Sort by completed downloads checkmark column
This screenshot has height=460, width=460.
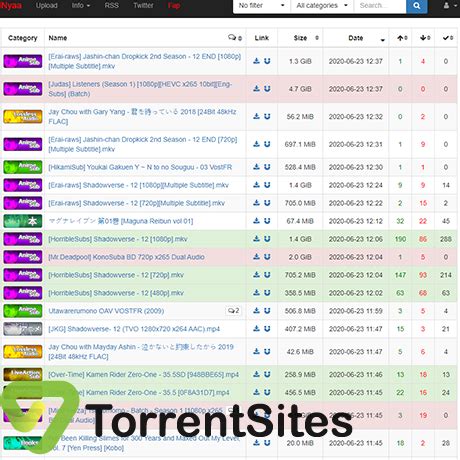(x=446, y=38)
